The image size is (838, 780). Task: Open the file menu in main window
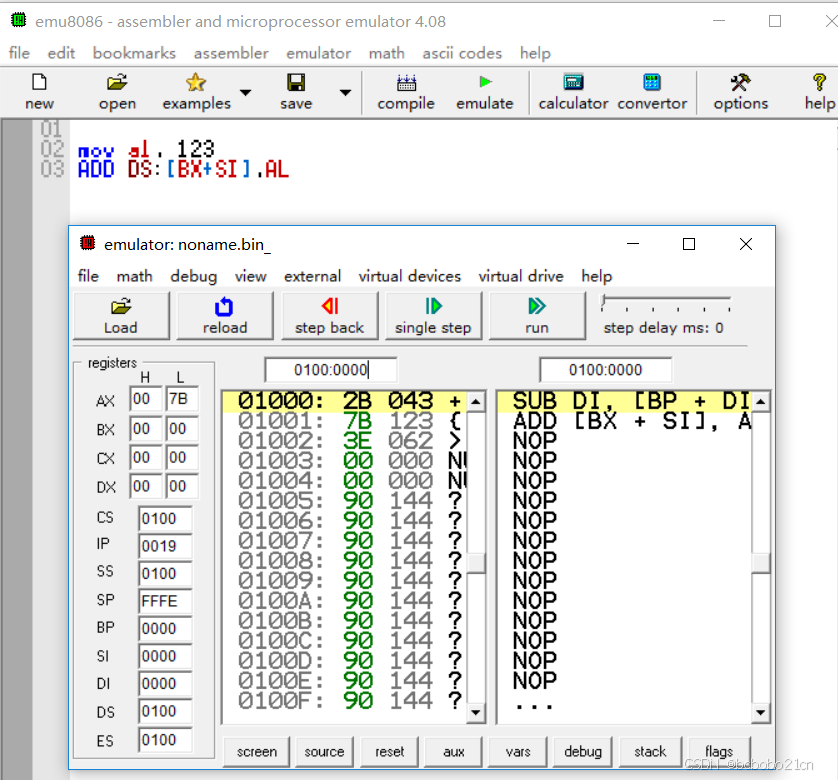tap(19, 53)
